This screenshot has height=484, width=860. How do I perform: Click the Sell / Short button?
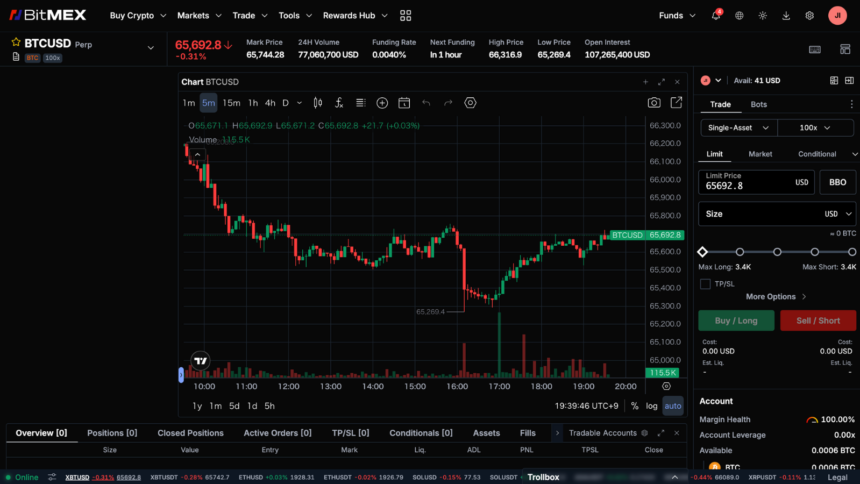[x=818, y=320]
